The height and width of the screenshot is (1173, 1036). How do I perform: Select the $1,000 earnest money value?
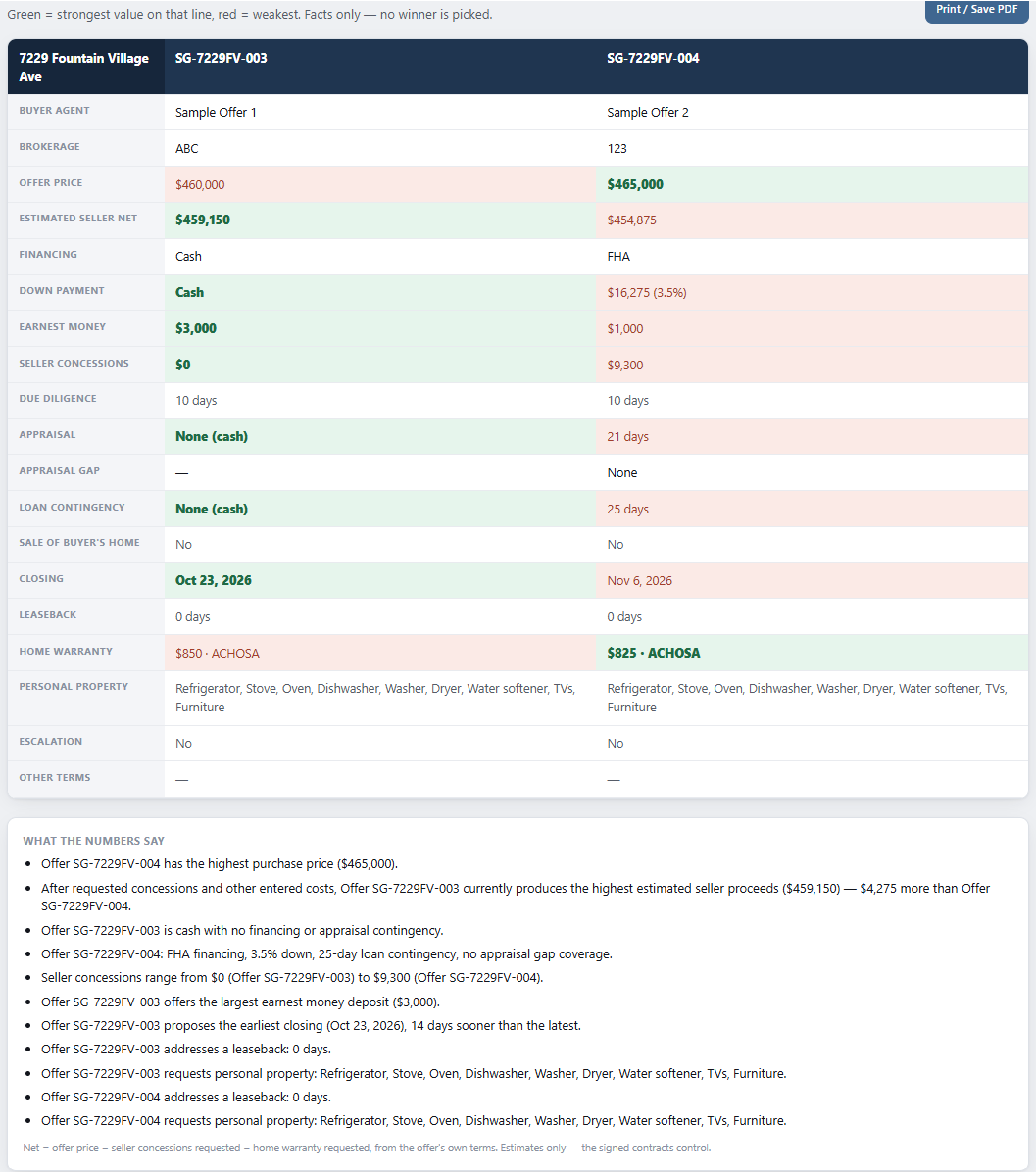[x=624, y=328]
